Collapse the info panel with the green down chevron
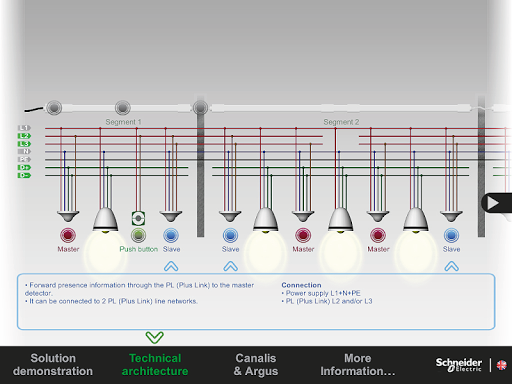 coord(154,337)
